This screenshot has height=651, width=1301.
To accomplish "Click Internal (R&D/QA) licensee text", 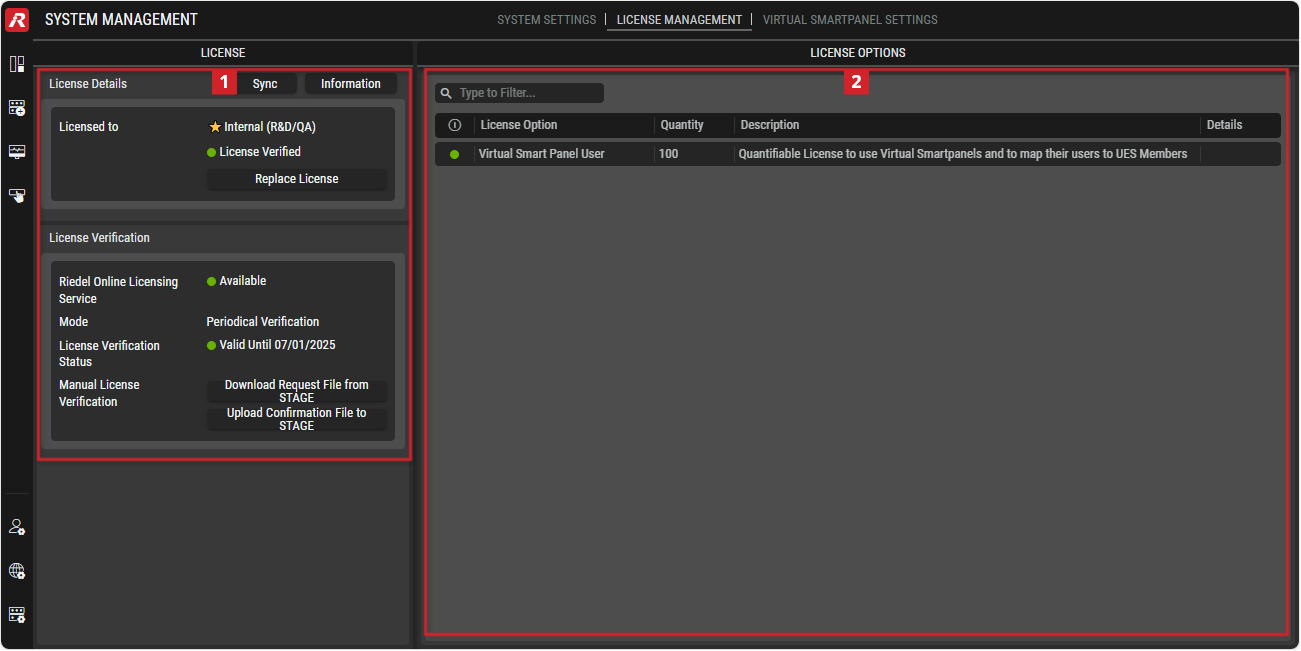I will tap(270, 127).
